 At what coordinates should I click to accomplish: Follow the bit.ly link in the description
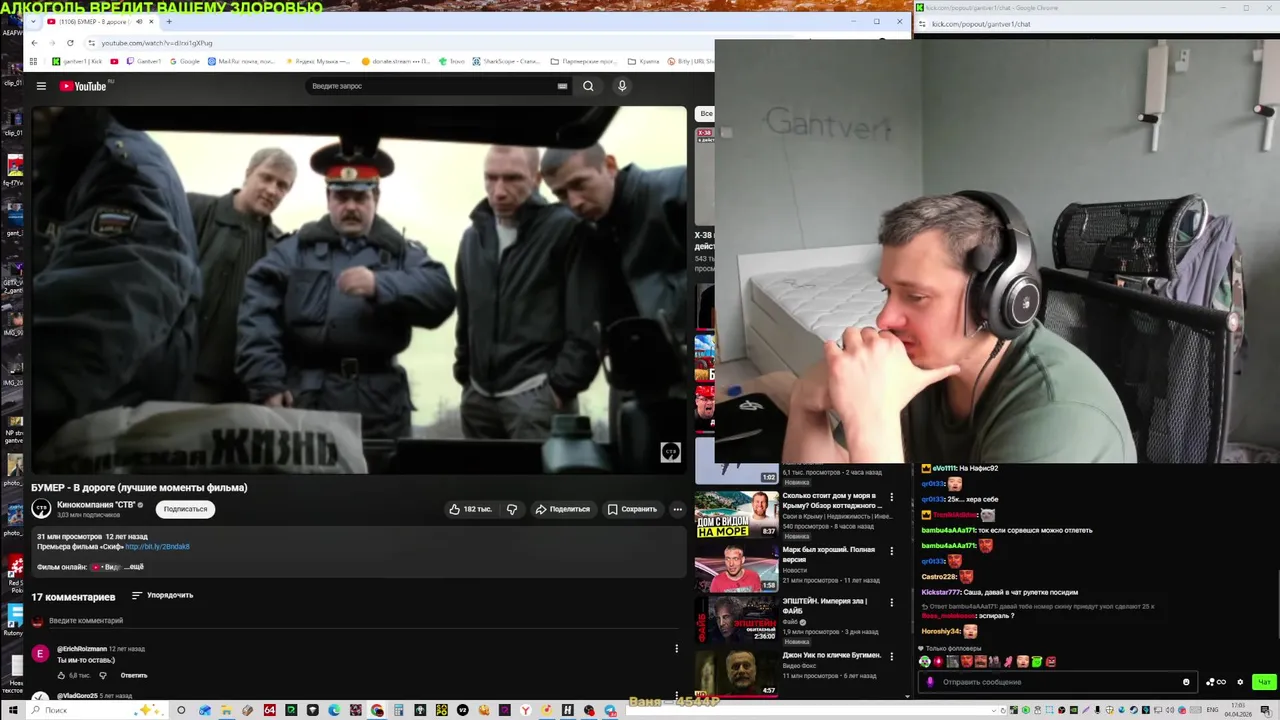click(x=157, y=547)
